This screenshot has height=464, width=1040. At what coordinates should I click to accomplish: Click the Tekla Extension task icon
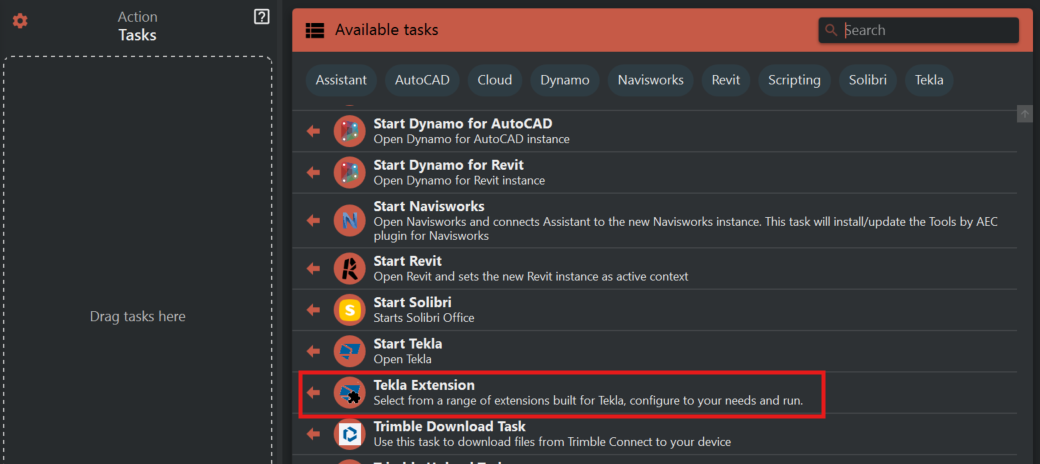tap(350, 393)
